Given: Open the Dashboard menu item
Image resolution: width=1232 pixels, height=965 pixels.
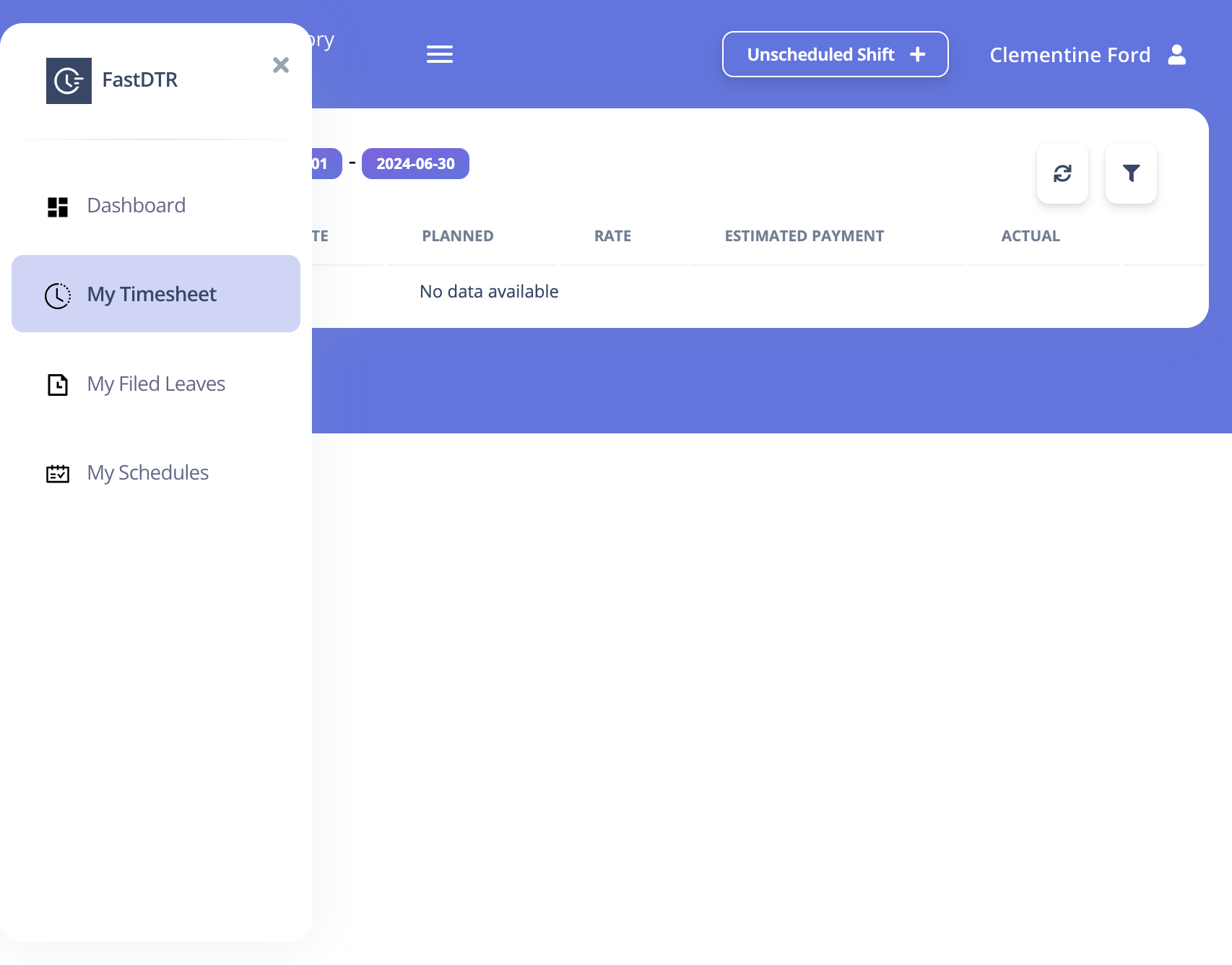Looking at the screenshot, I should [156, 205].
